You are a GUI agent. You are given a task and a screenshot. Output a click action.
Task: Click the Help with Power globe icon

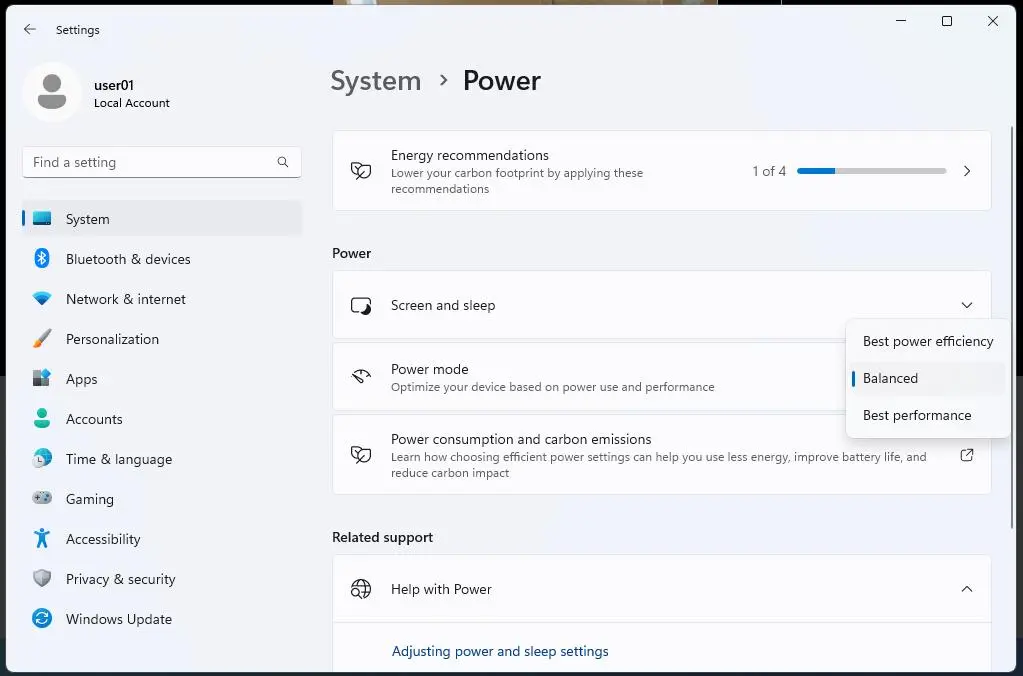point(361,589)
